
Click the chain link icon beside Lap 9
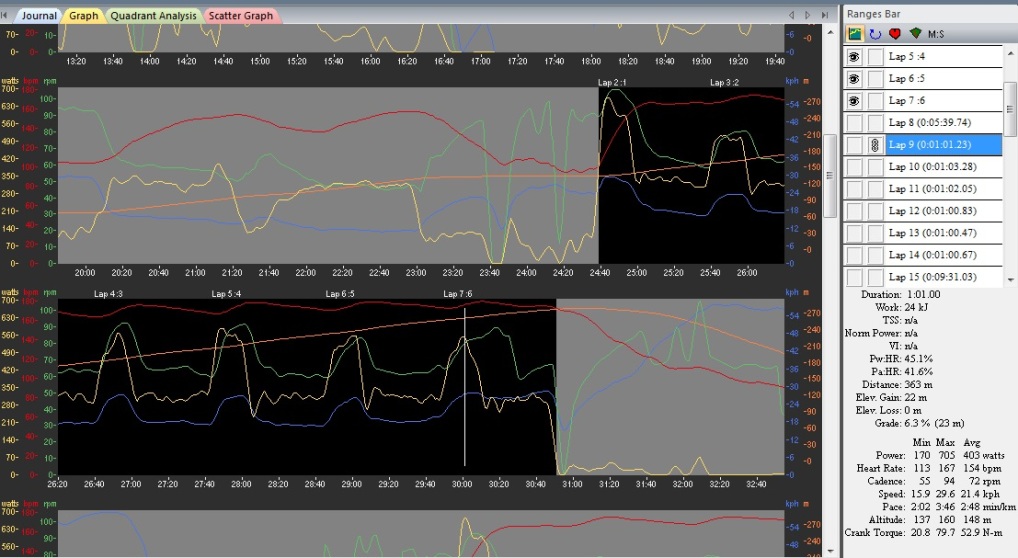click(875, 145)
